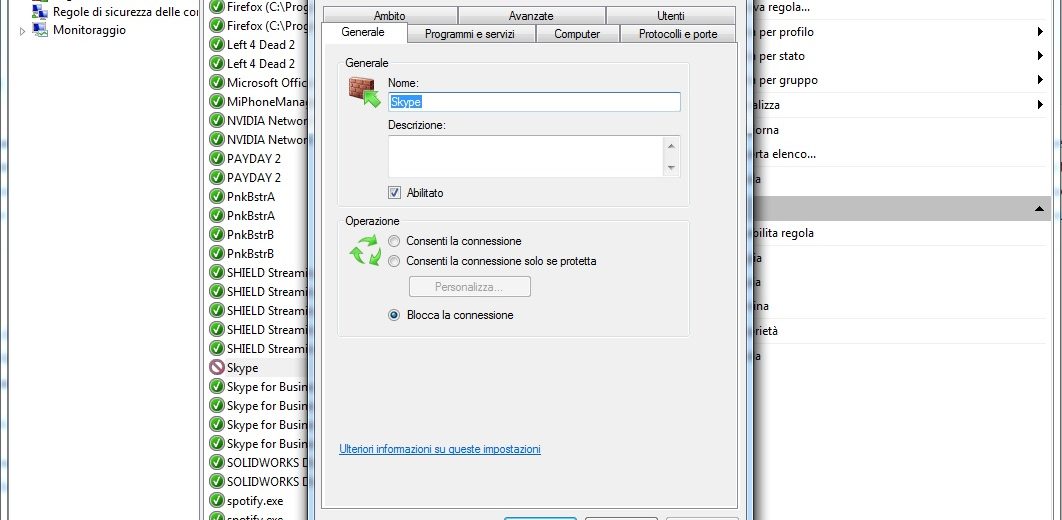Open the Visualizza submenu arrow in actions pane
The height and width of the screenshot is (520, 1062).
click(1040, 105)
